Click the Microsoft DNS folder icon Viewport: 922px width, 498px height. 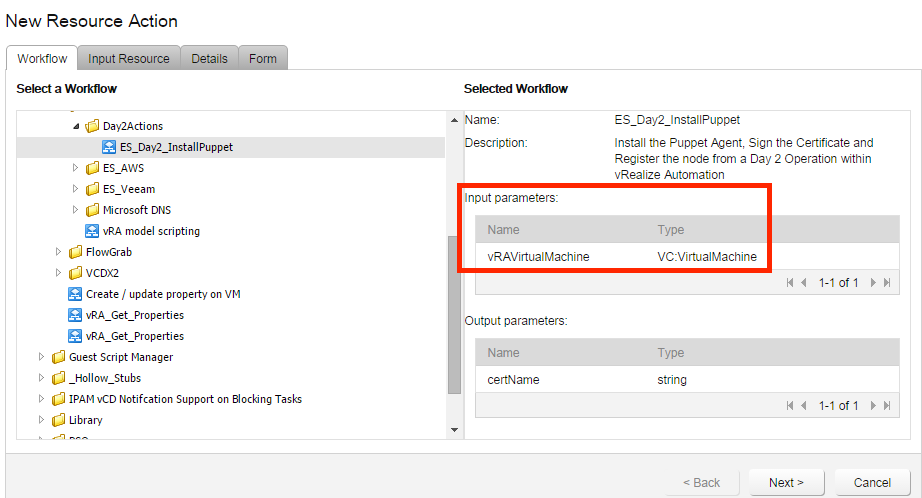93,210
